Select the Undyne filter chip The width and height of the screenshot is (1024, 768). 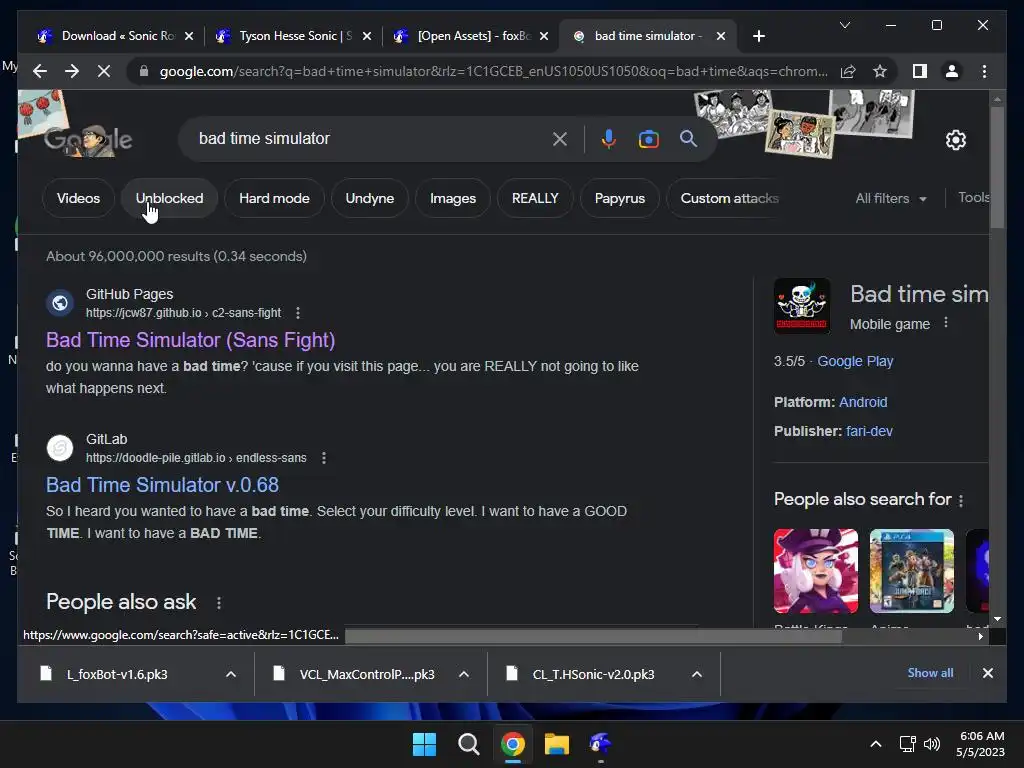[370, 199]
